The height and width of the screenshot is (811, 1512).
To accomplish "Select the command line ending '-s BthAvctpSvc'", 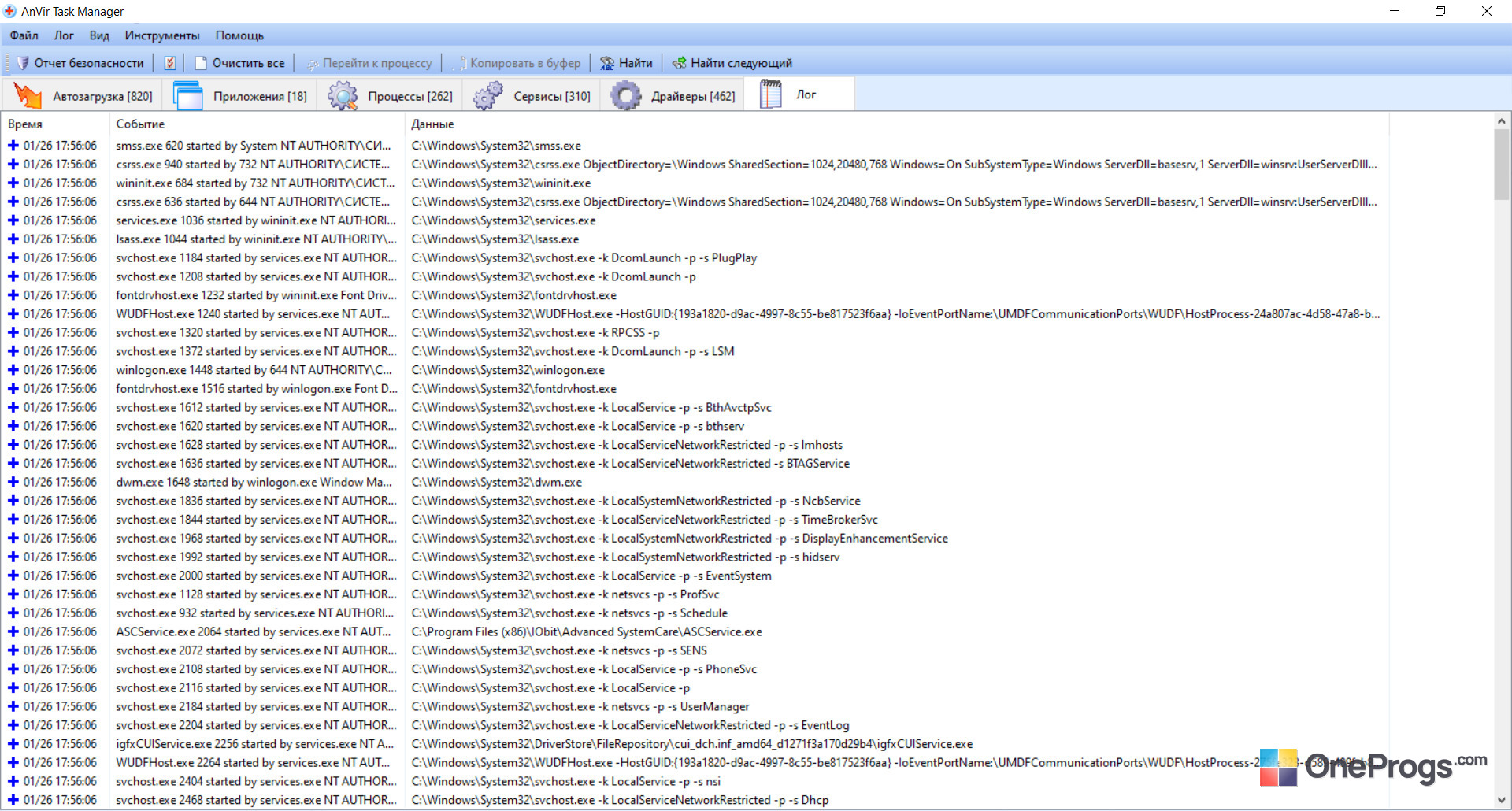I will pos(591,408).
